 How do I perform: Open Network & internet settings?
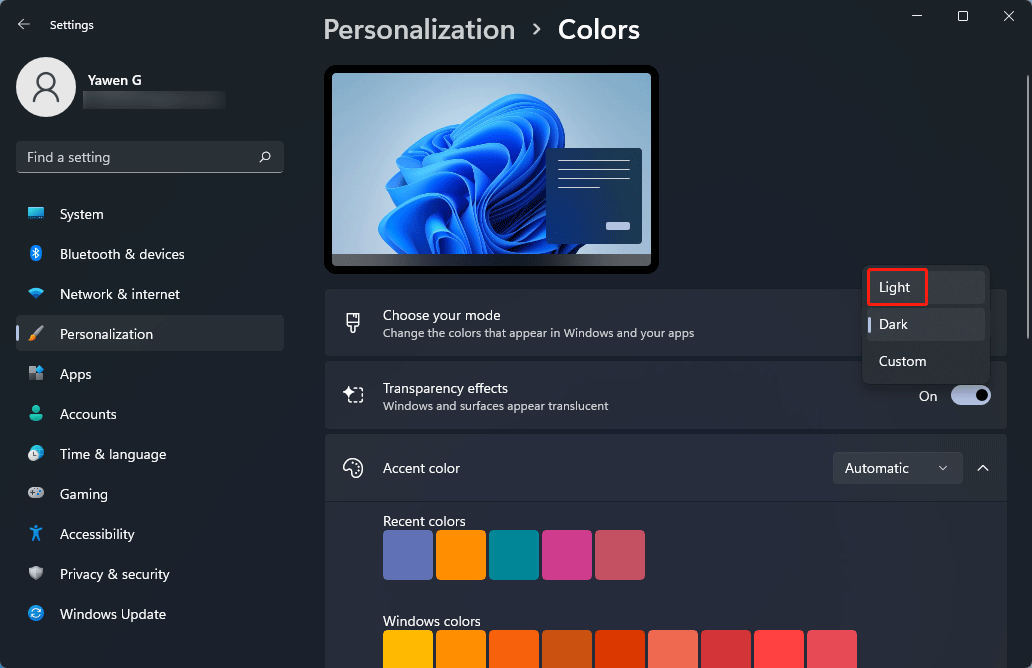[x=36, y=294]
